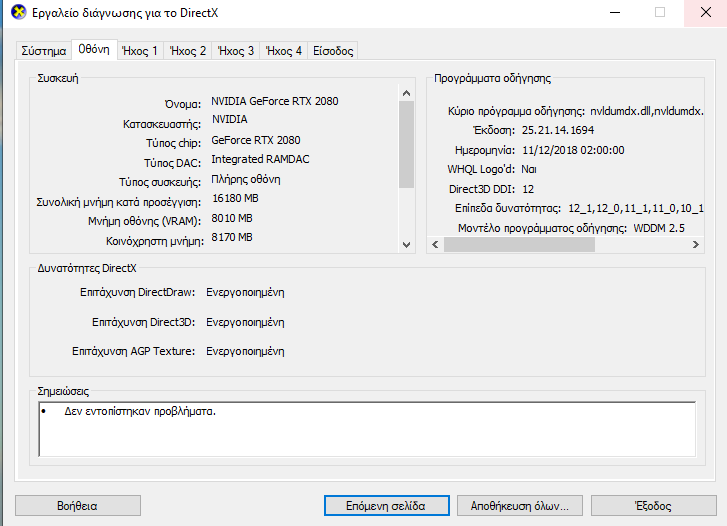Image resolution: width=727 pixels, height=526 pixels.
Task: Click nvldumdx.dll main driver value
Action: 647,111
